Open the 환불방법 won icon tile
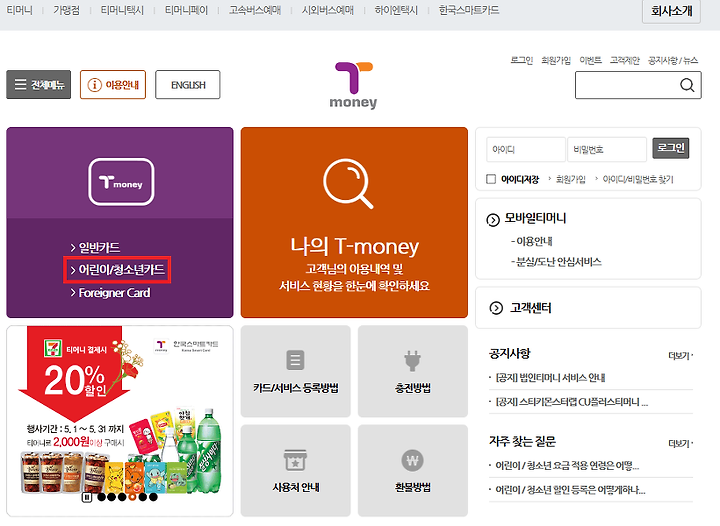 (x=412, y=470)
